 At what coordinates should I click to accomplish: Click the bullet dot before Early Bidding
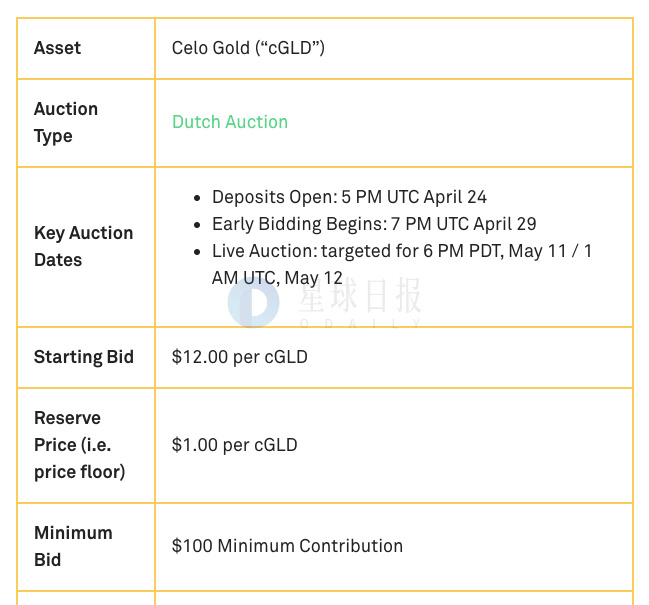point(197,225)
